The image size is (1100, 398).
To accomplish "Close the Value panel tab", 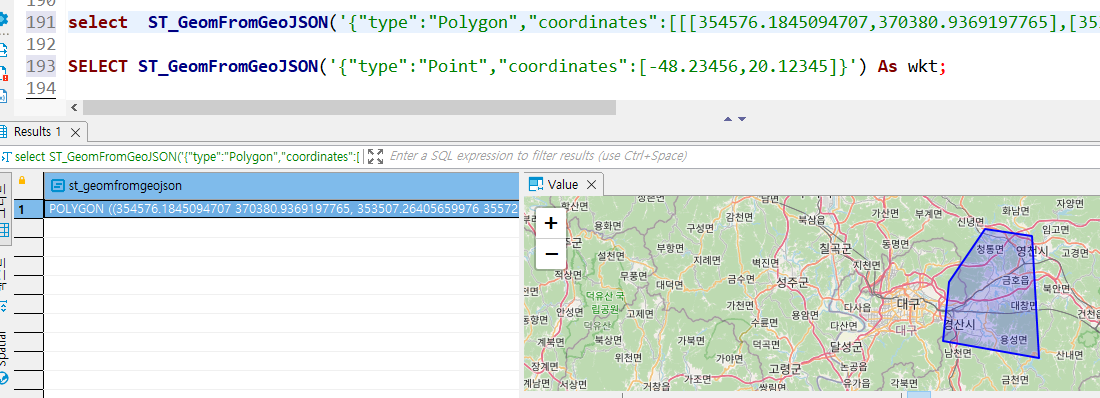I will pos(591,185).
